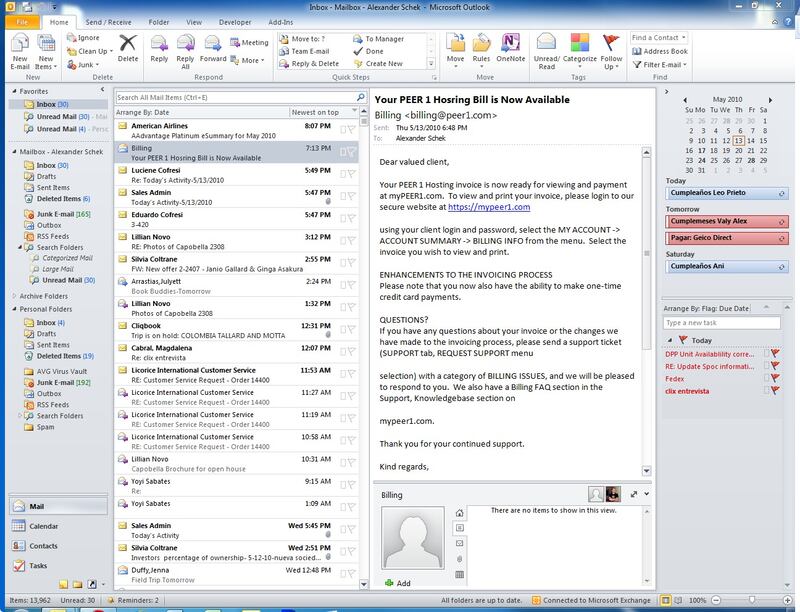Open the Junk dropdown in ribbon
Viewport: 800px width, 612px height.
[x=82, y=64]
